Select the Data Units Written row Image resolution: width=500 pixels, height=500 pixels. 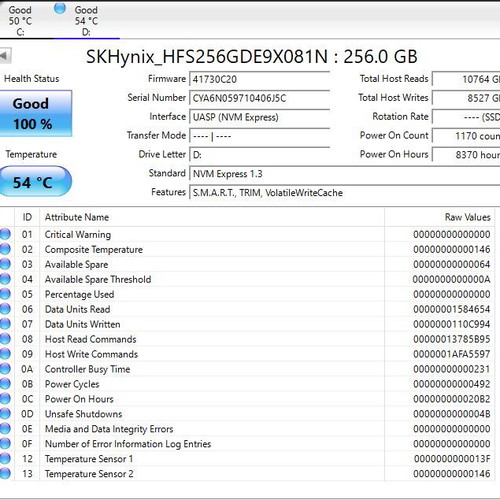[x=247, y=324]
